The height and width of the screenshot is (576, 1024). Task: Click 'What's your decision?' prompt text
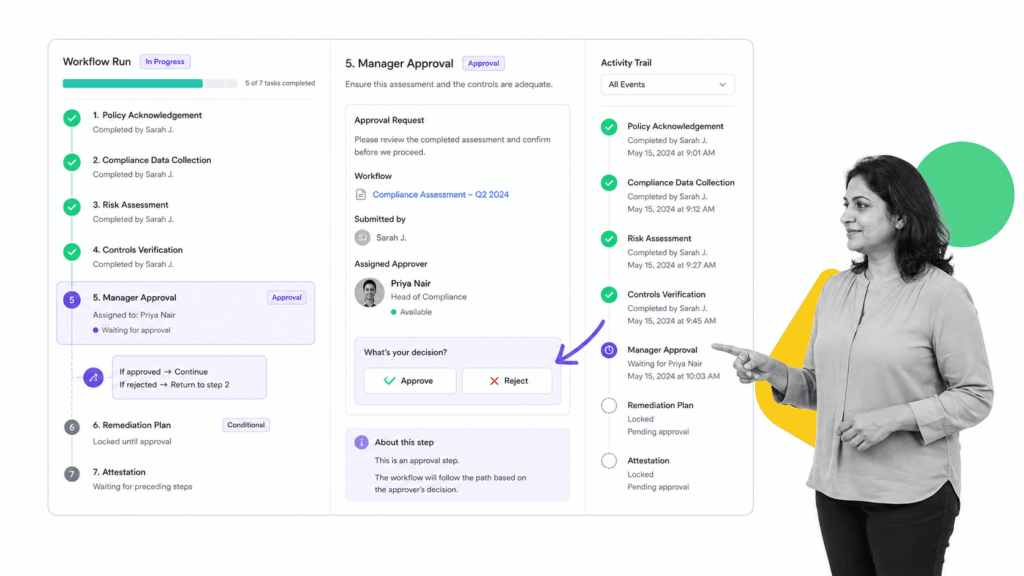pyautogui.click(x=405, y=352)
